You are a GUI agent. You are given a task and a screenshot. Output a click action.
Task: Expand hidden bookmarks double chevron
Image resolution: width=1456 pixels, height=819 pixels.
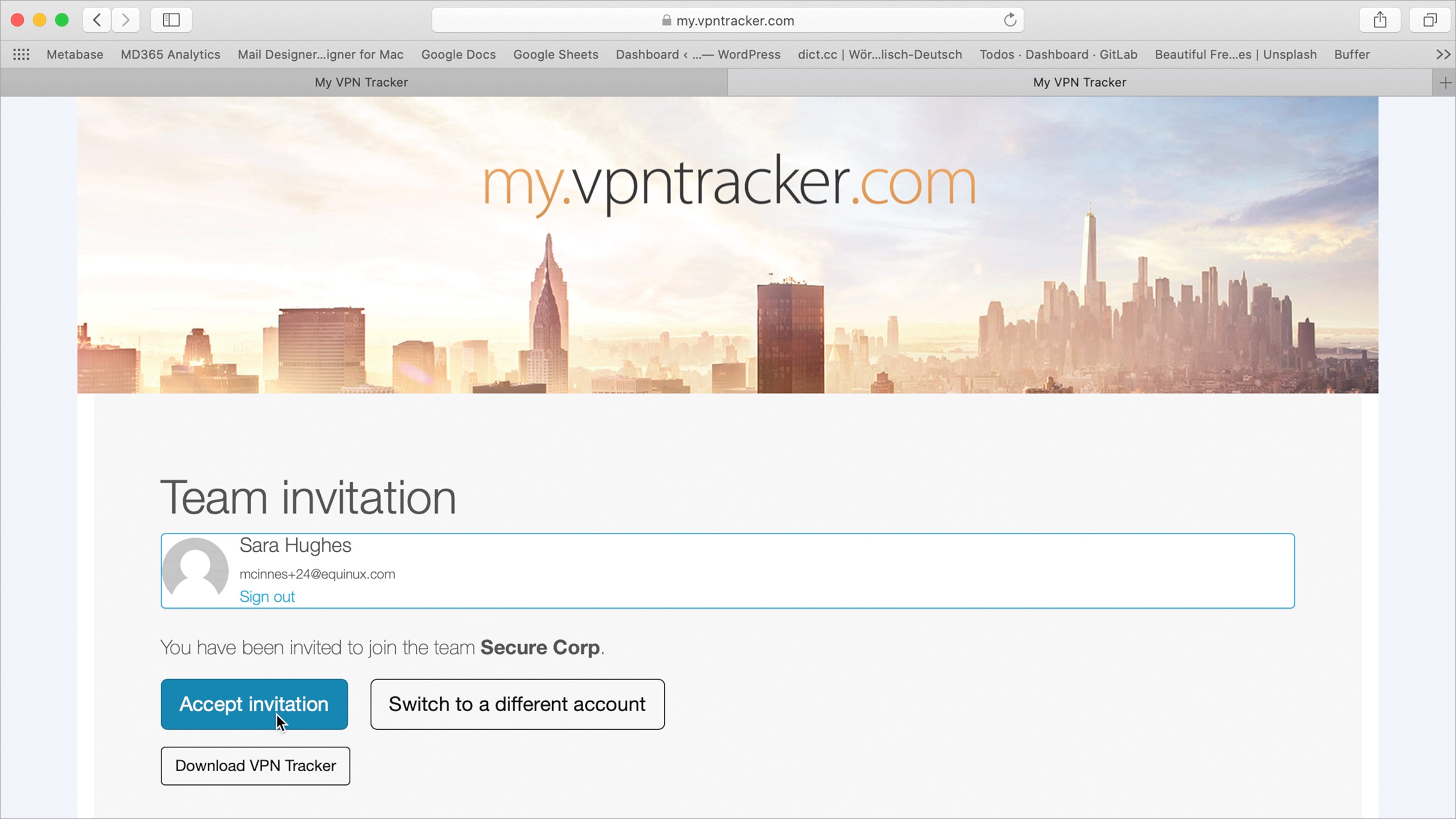pyautogui.click(x=1442, y=55)
